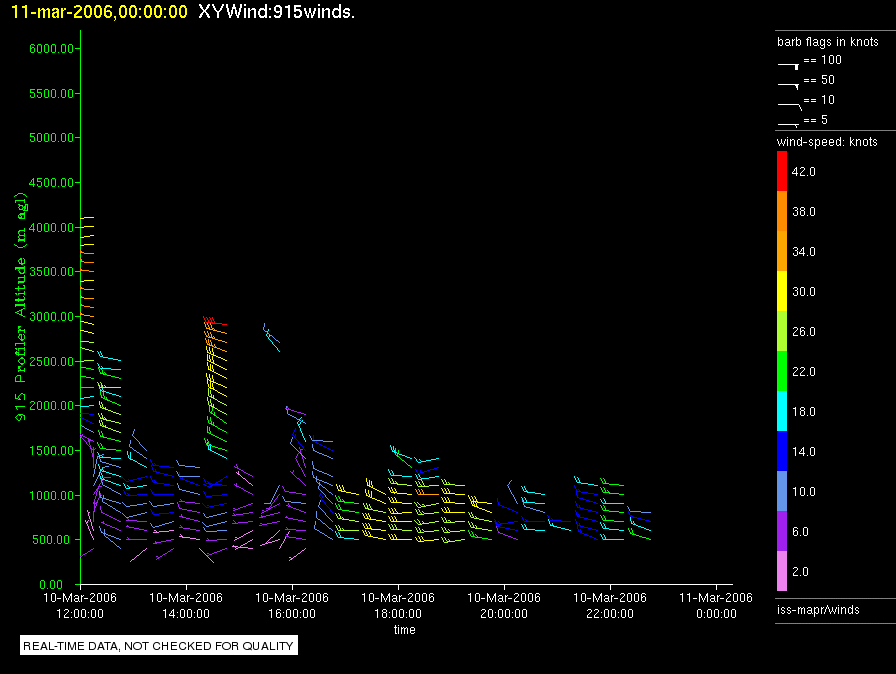The height and width of the screenshot is (674, 896).
Task: Choose the dark blue 14.0 knots swatch
Action: click(782, 451)
